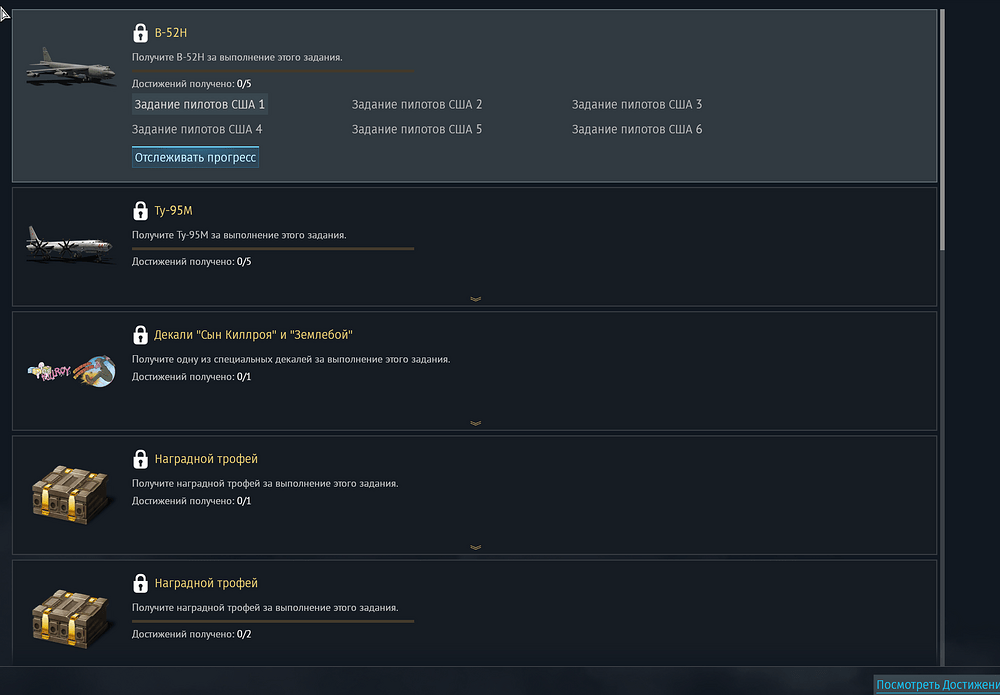1000x695 pixels.
Task: Select Задание пилотов США 2
Action: (x=417, y=105)
